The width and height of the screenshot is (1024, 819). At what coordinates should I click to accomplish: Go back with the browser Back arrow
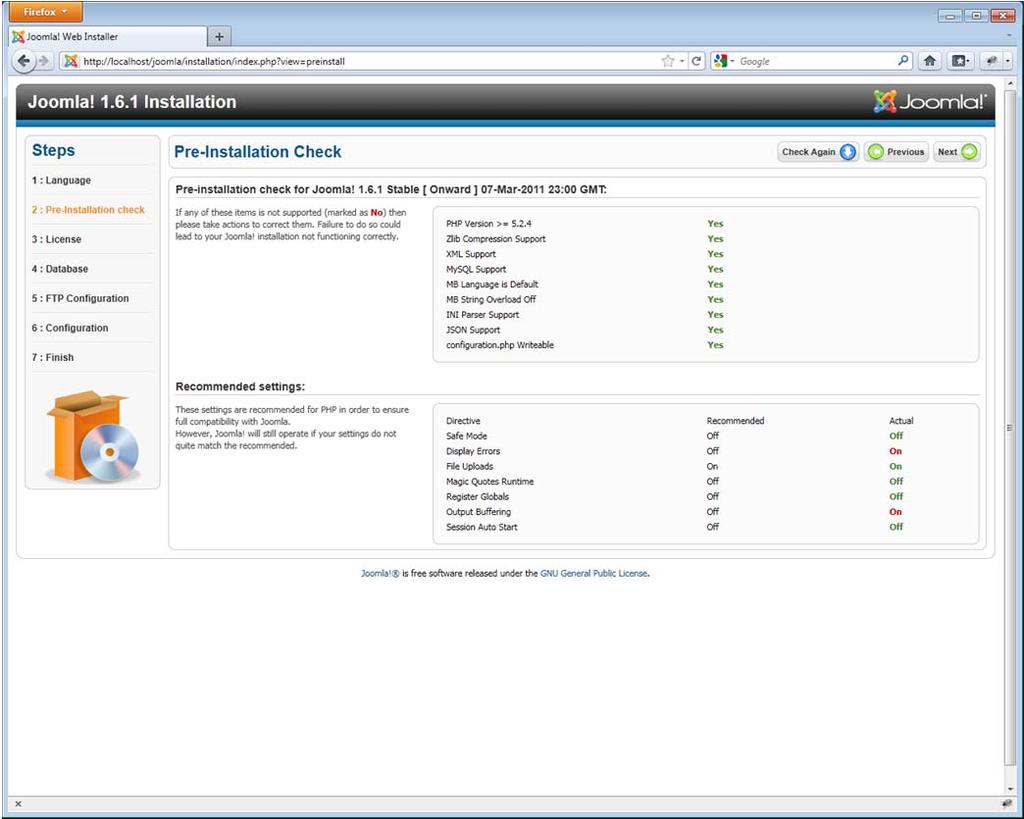(x=24, y=61)
